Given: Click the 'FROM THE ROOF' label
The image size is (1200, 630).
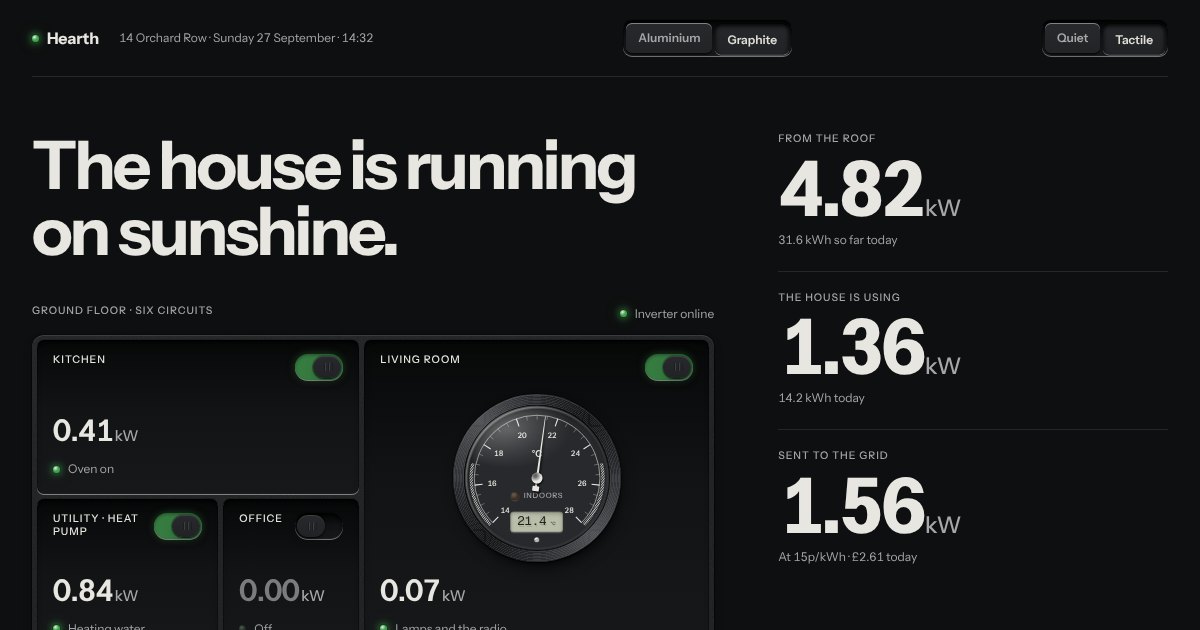Looking at the screenshot, I should pyautogui.click(x=827, y=139).
